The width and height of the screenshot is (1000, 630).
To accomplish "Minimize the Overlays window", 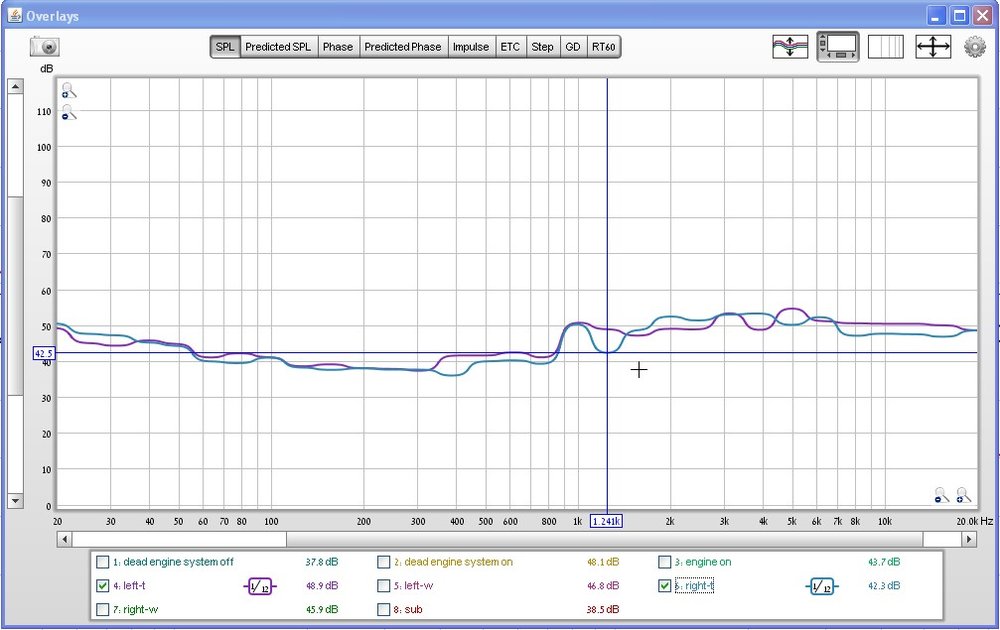I will tap(936, 16).
